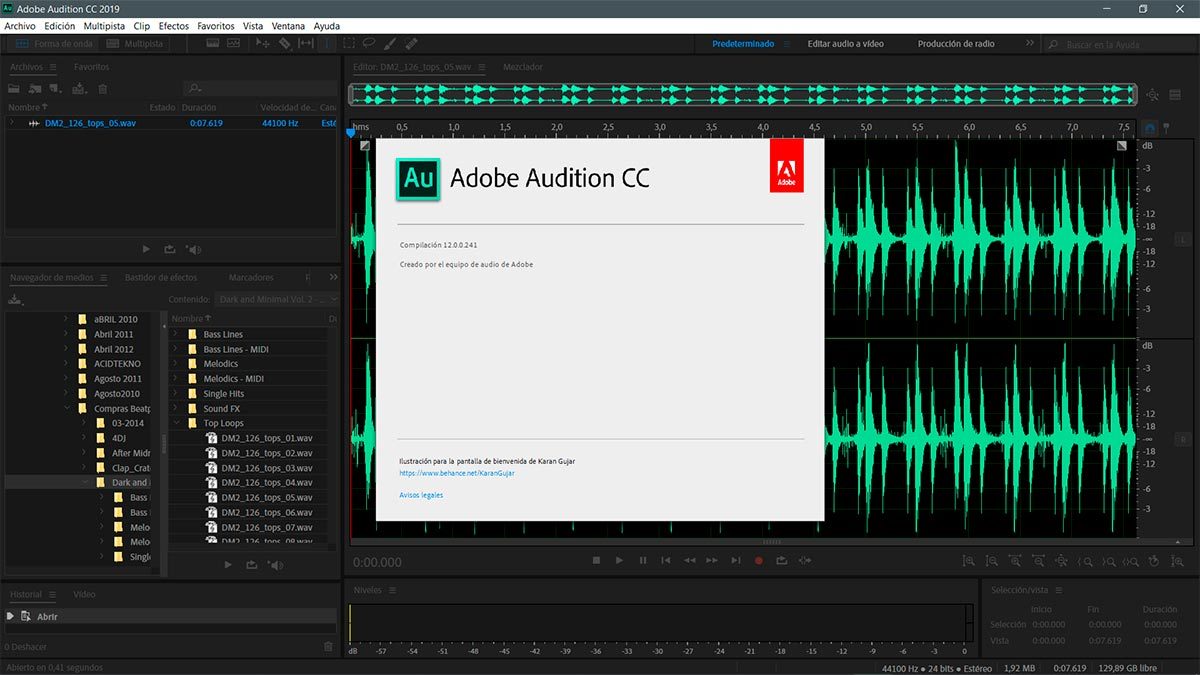The height and width of the screenshot is (675, 1200).
Task: Select Predeterminado workspace
Action: [743, 44]
